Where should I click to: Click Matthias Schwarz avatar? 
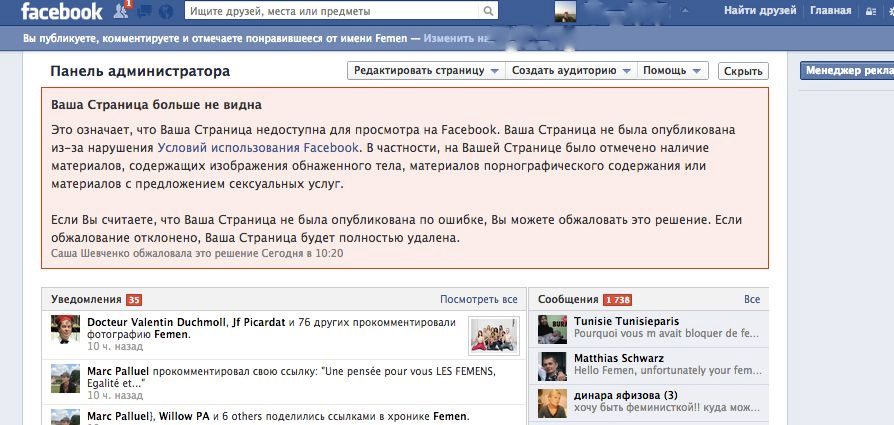pos(552,366)
